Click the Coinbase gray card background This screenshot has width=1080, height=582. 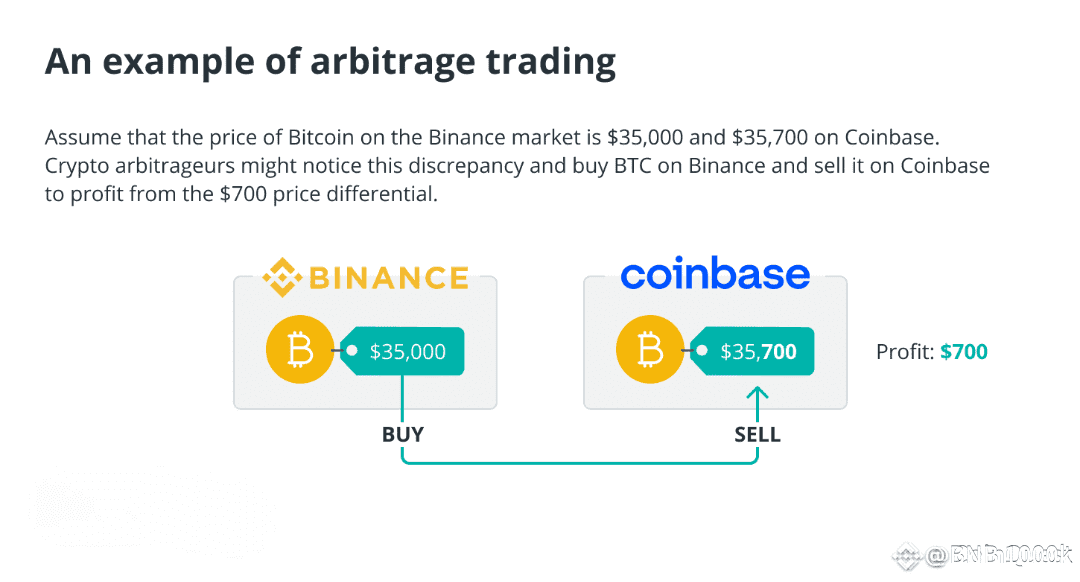(715, 342)
